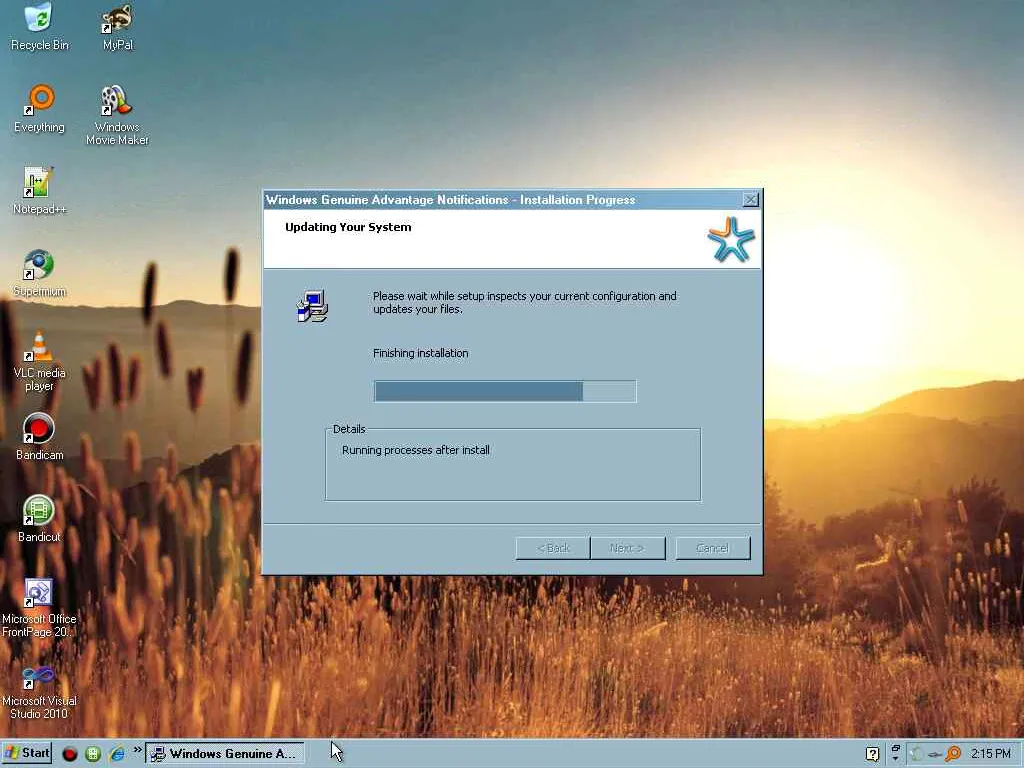This screenshot has width=1024, height=768.
Task: Launch Internet Explorer from quick launch
Action: pos(117,754)
